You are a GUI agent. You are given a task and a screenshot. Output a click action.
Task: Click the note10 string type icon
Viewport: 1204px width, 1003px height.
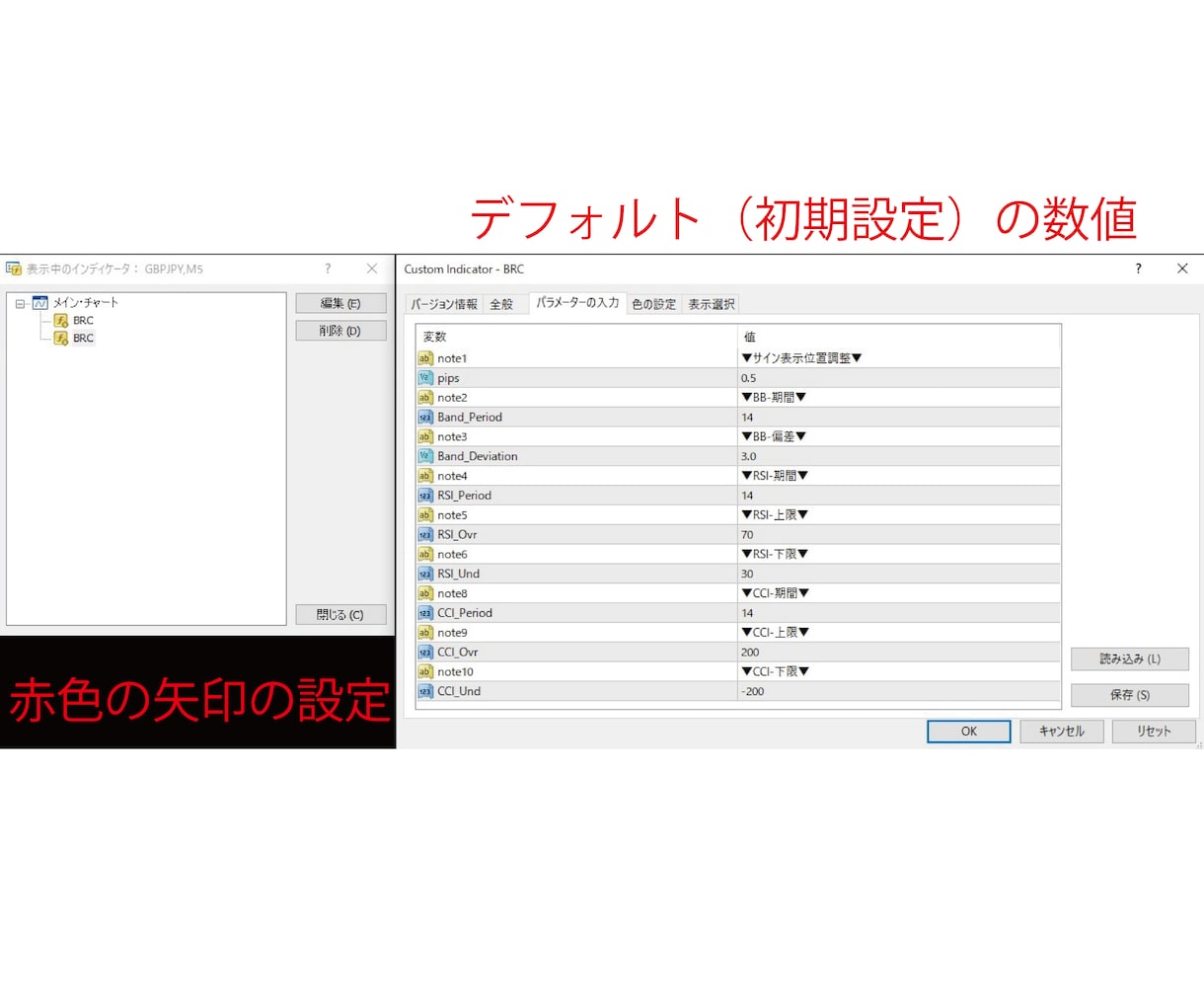(x=425, y=671)
